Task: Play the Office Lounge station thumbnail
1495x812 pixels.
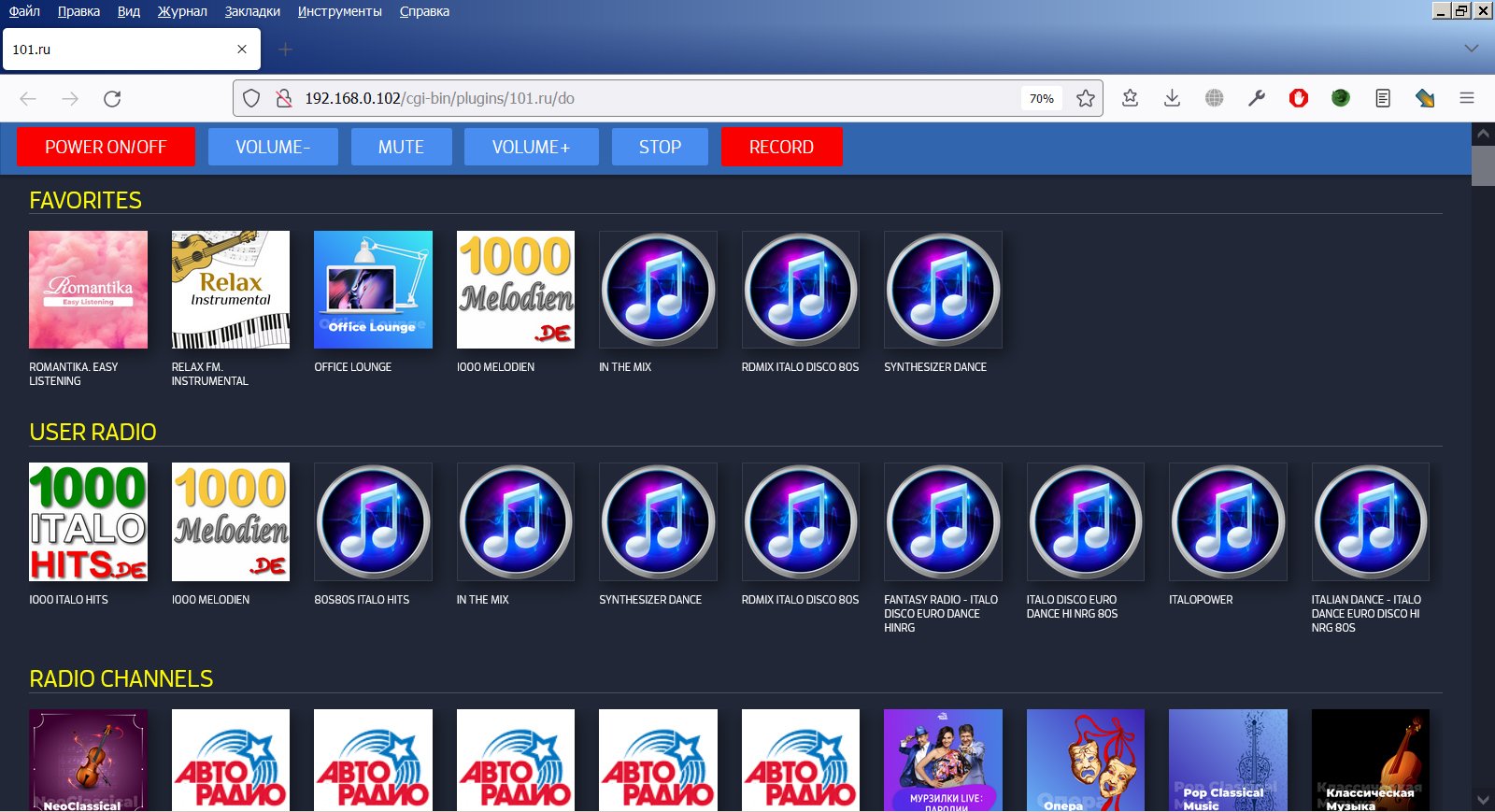Action: pyautogui.click(x=373, y=290)
